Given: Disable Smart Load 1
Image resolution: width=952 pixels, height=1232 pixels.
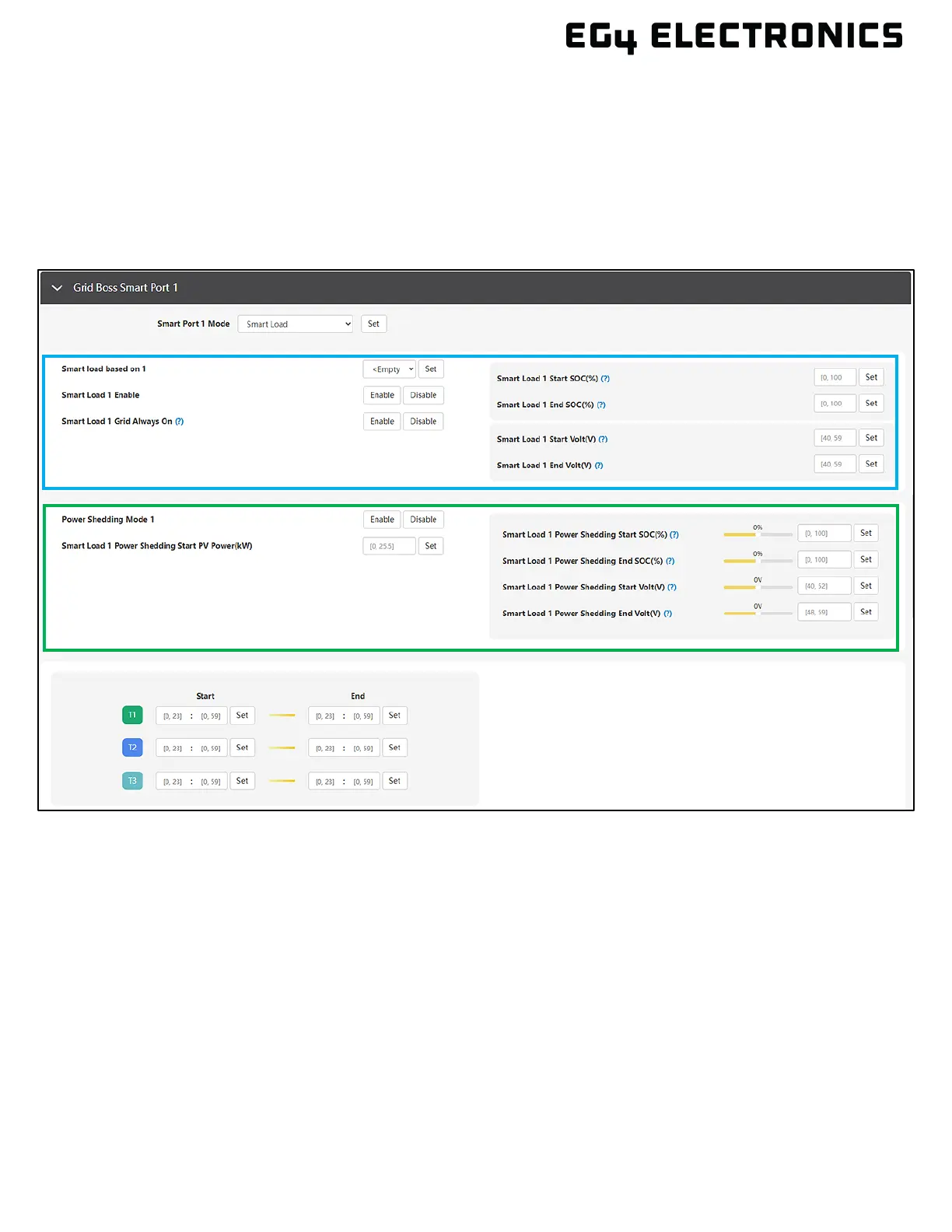Looking at the screenshot, I should pyautogui.click(x=423, y=395).
